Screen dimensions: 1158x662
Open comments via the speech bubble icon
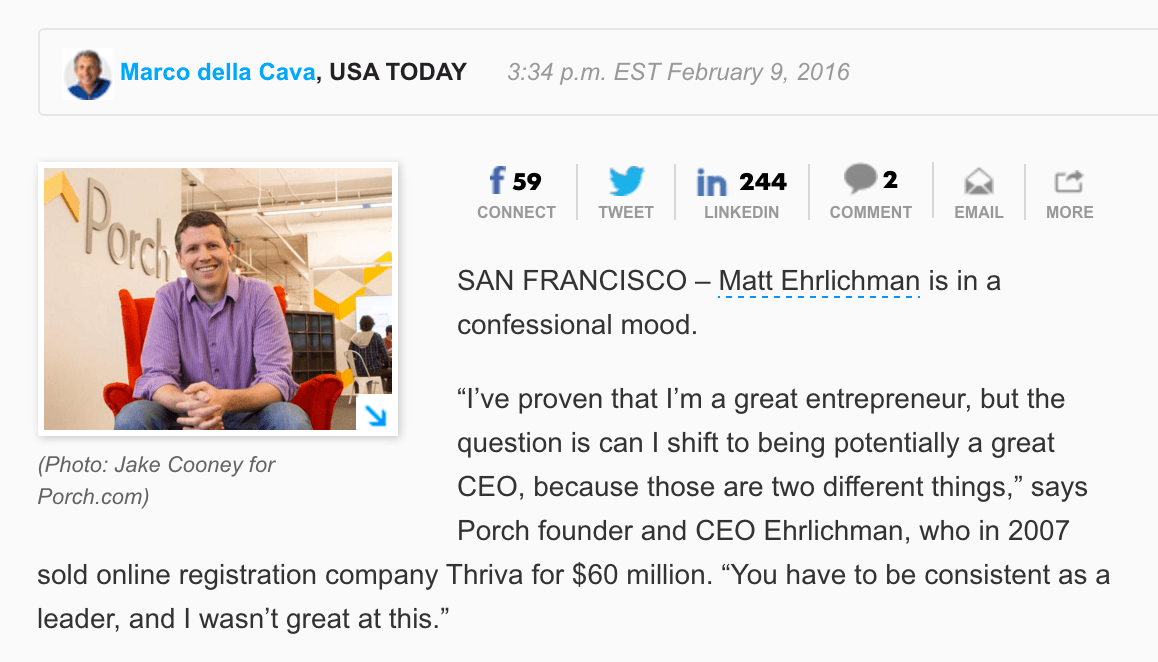[x=860, y=179]
